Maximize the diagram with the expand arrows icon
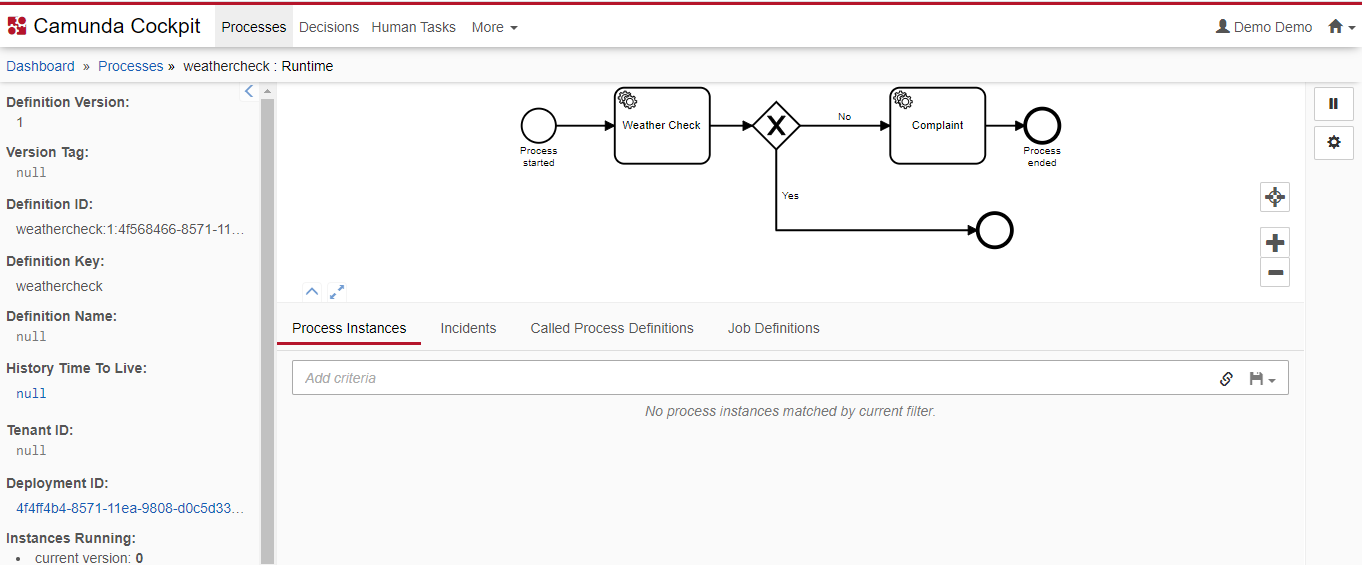Viewport: 1362px width, 565px height. [x=337, y=292]
